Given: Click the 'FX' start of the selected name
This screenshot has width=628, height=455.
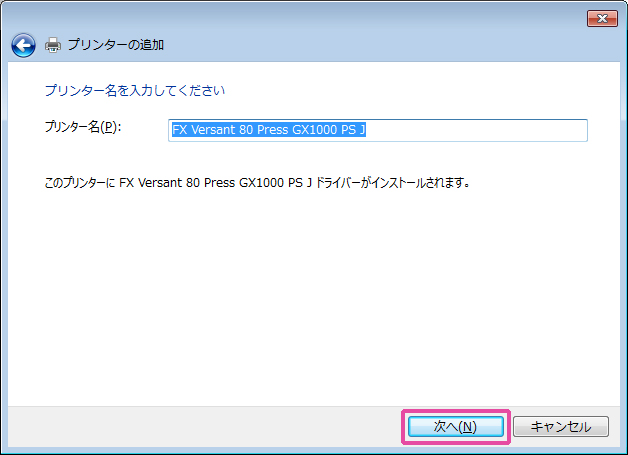Looking at the screenshot, I should 179,130.
